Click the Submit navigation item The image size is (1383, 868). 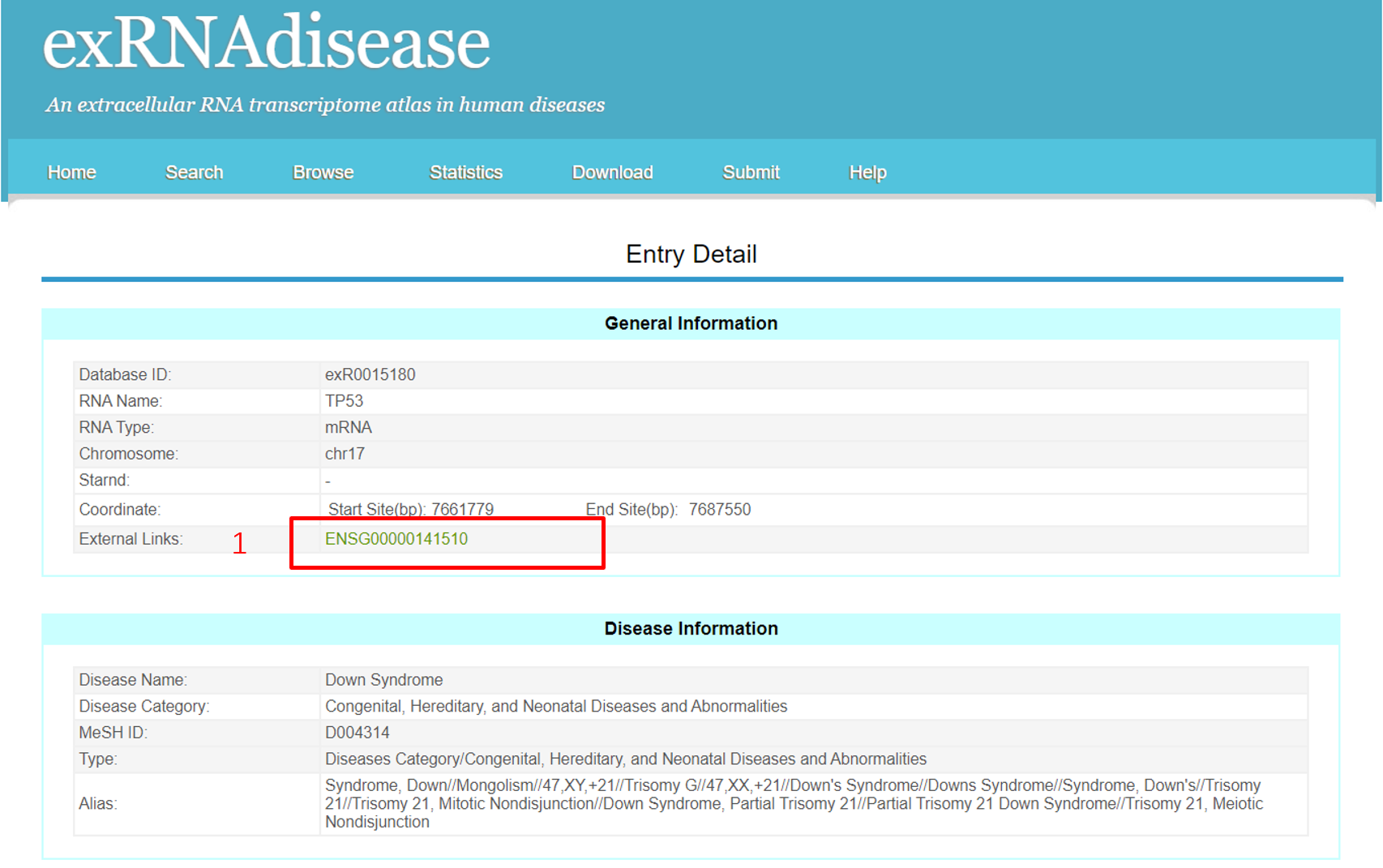pos(751,172)
